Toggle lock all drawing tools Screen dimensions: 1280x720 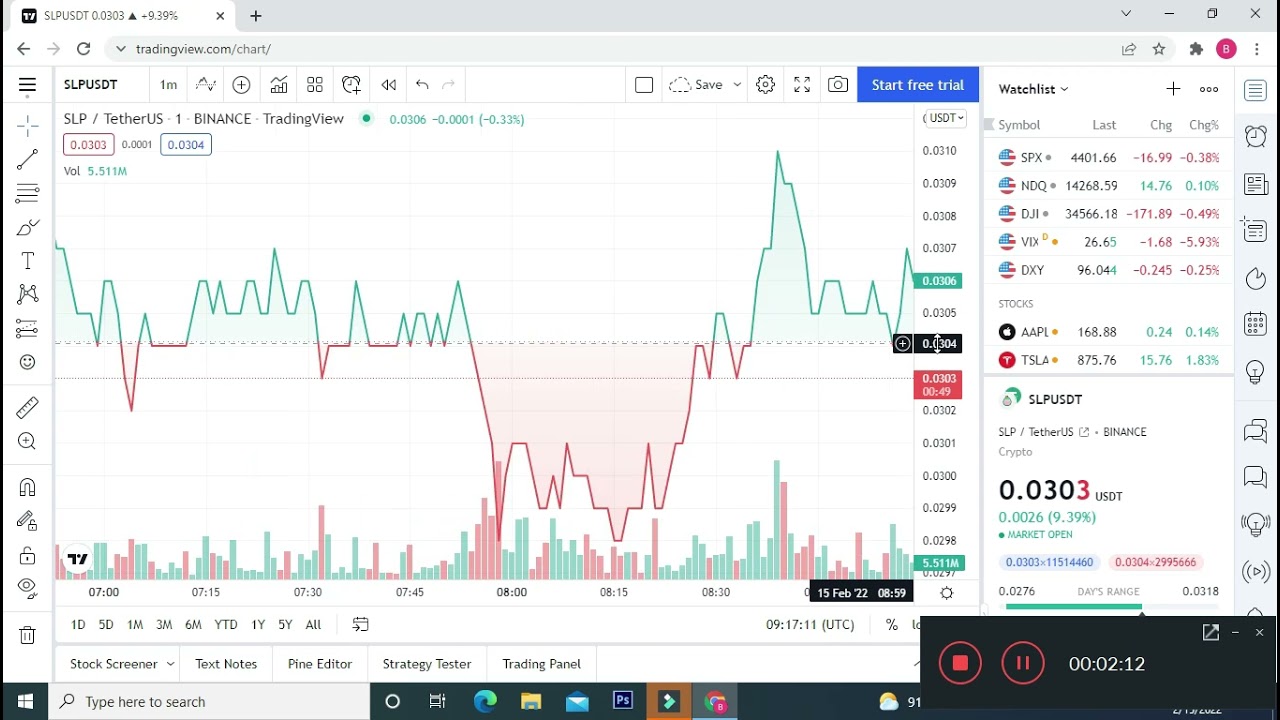(x=27, y=555)
